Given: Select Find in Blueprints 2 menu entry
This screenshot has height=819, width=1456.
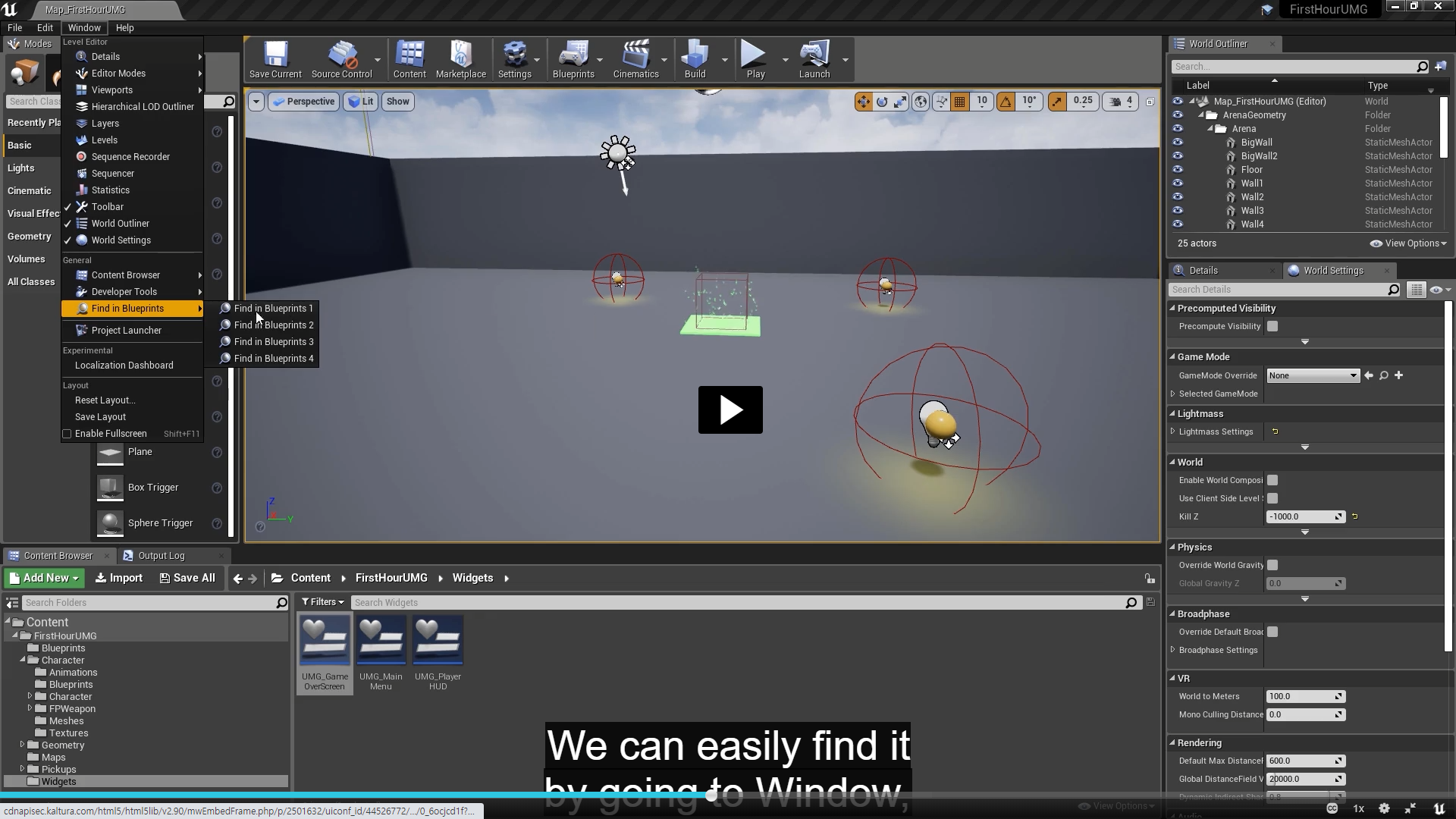Looking at the screenshot, I should coord(273,325).
